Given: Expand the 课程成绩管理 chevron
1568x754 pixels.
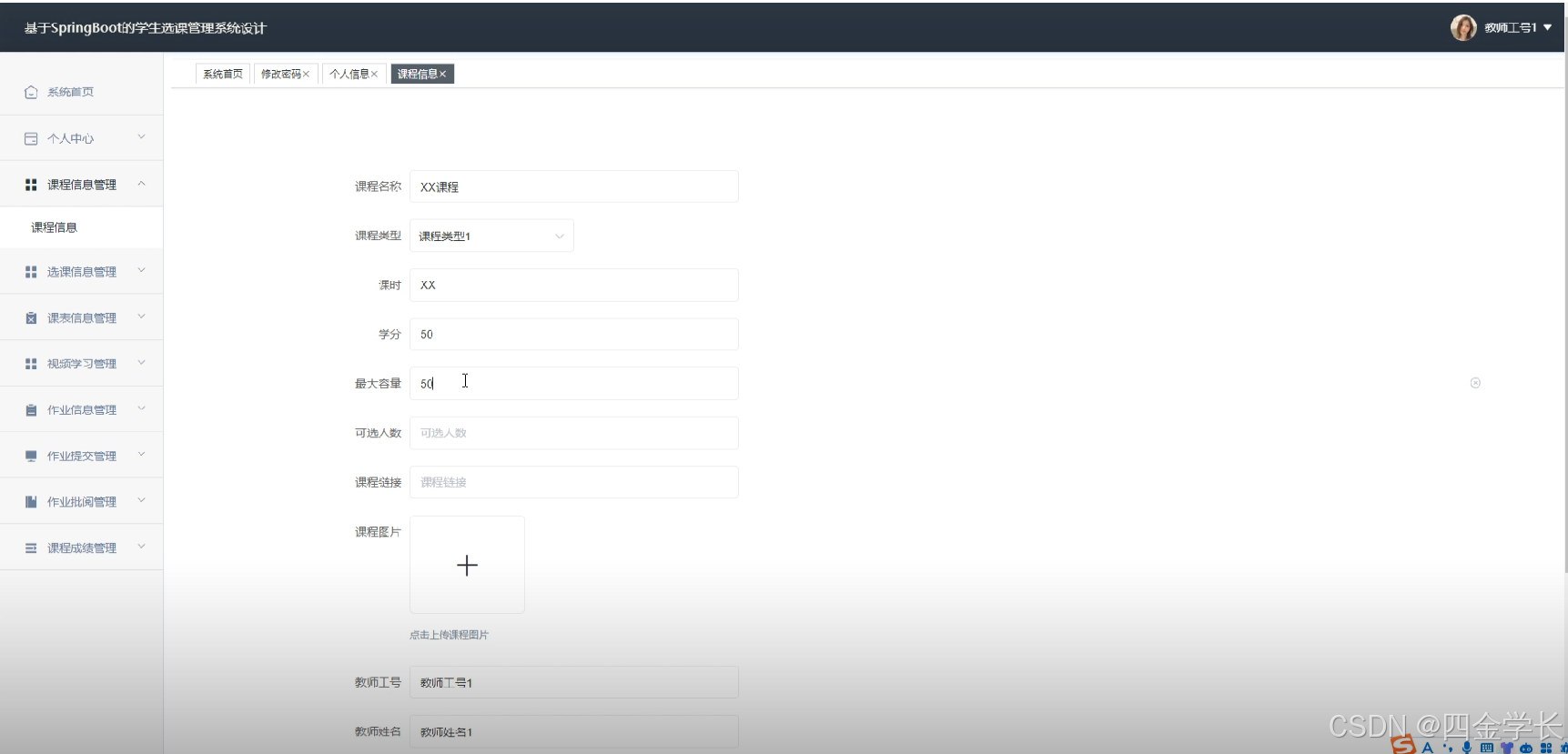Looking at the screenshot, I should (x=141, y=547).
